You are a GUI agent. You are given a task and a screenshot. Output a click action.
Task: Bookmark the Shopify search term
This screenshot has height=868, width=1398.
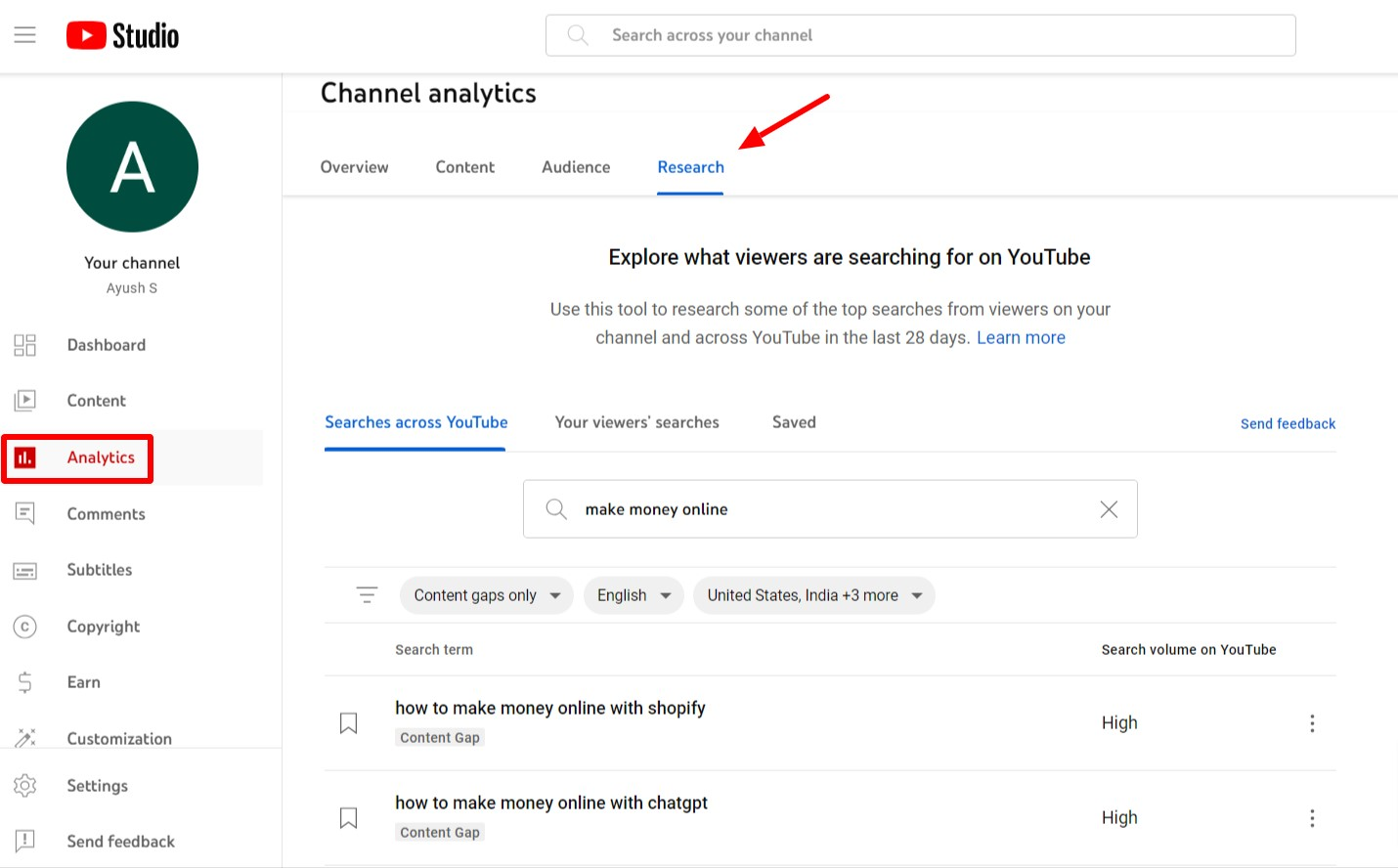[349, 721]
